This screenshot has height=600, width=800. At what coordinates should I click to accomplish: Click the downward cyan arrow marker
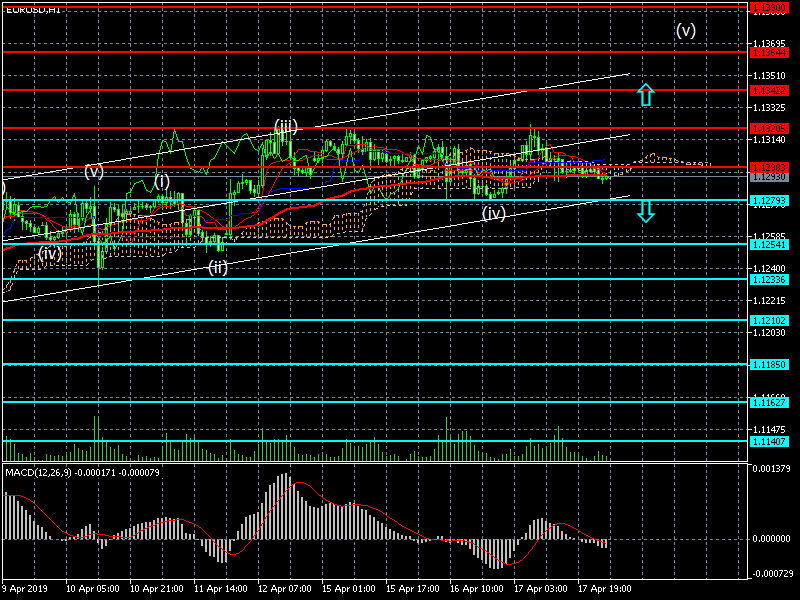click(x=646, y=210)
